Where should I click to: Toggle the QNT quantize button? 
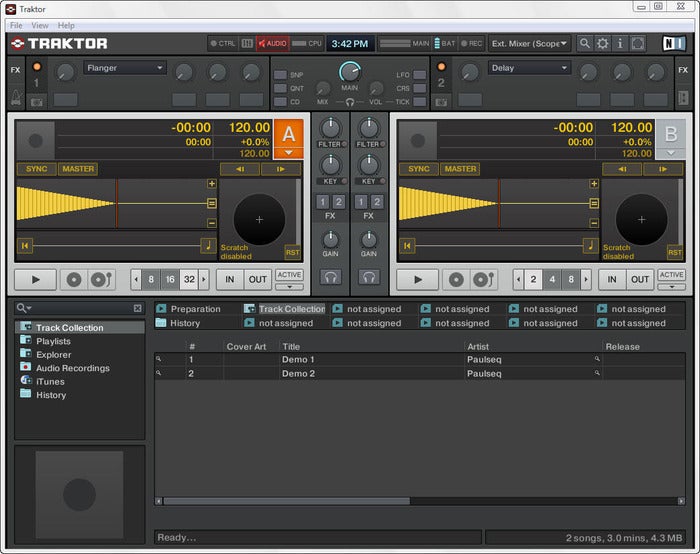(x=280, y=88)
